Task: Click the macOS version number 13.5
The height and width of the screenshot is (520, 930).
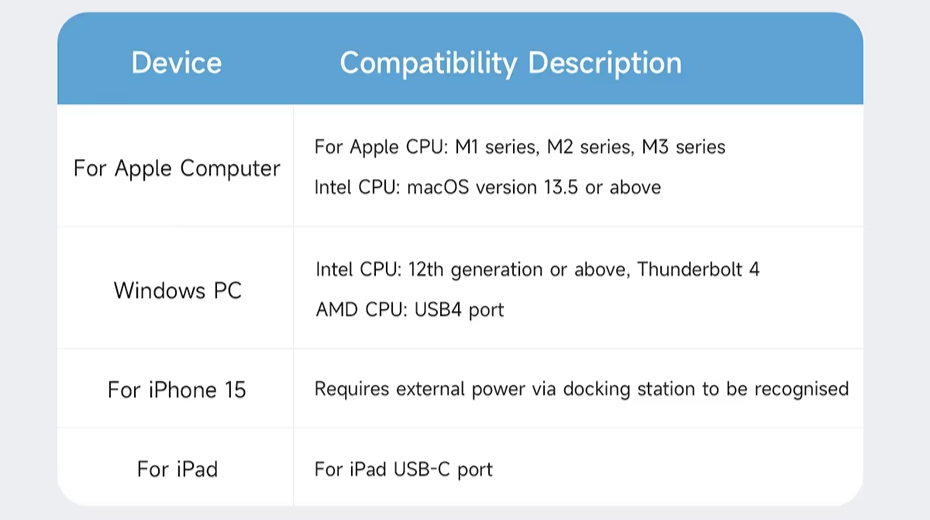Action: tap(560, 187)
